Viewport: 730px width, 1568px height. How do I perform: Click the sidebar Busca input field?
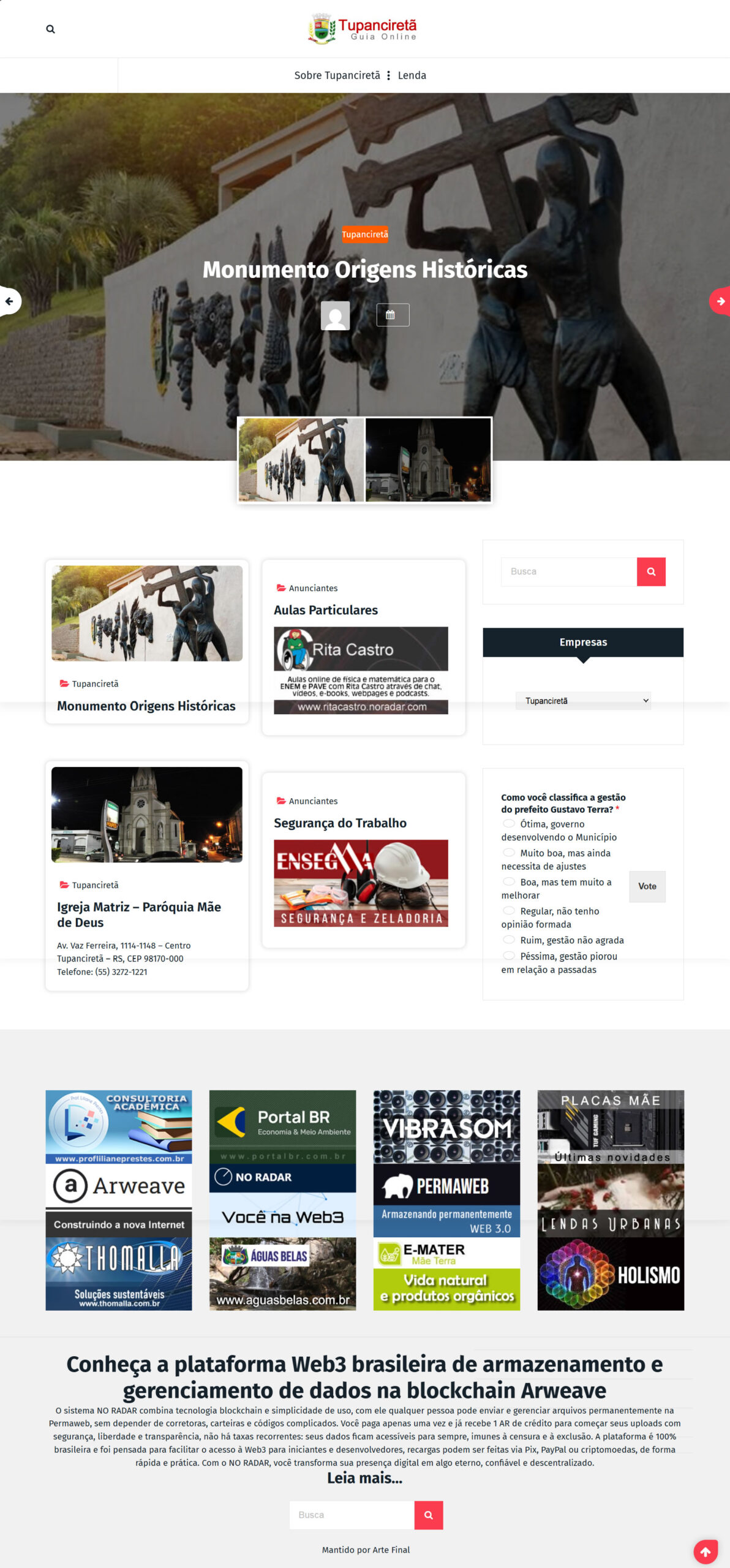click(568, 571)
